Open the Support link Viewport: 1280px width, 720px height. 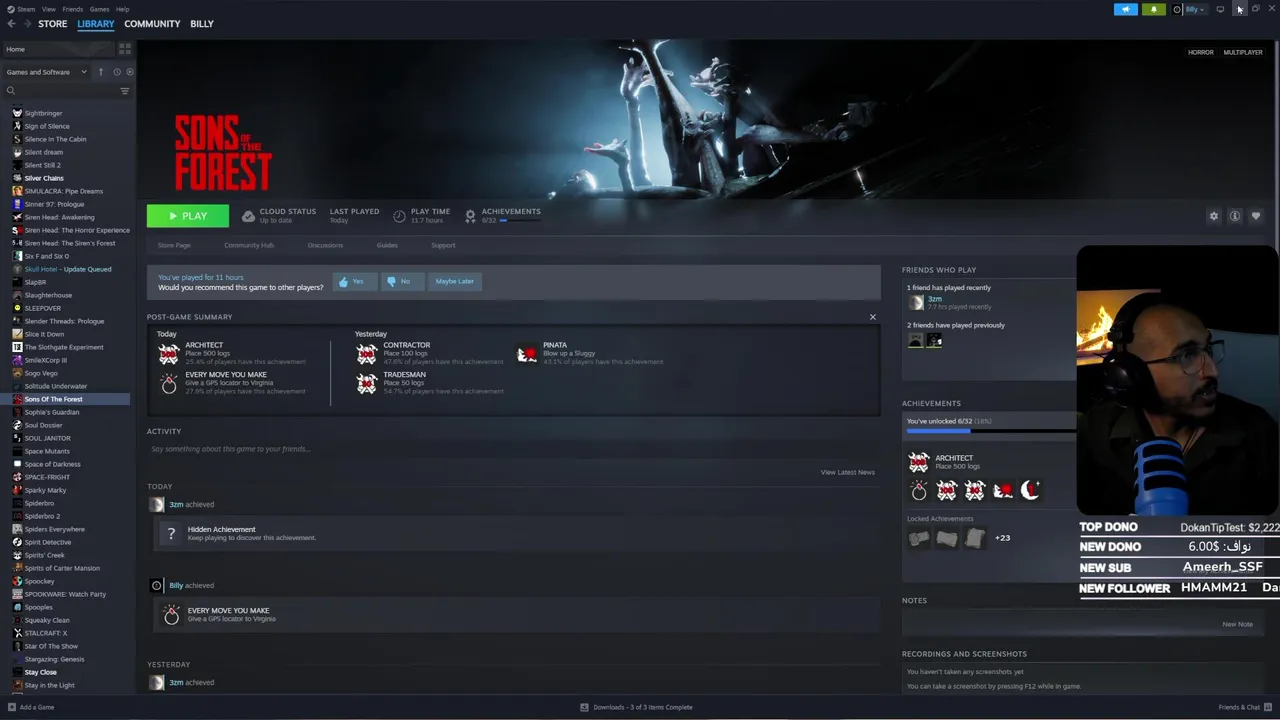point(443,245)
